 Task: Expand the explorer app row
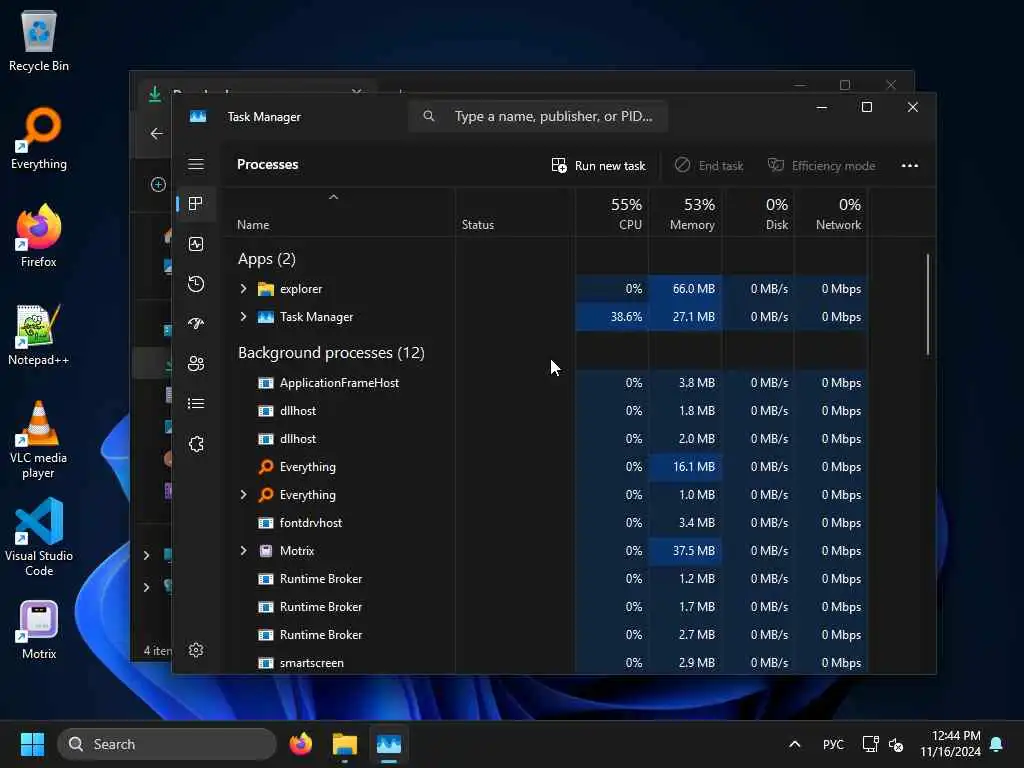(244, 289)
